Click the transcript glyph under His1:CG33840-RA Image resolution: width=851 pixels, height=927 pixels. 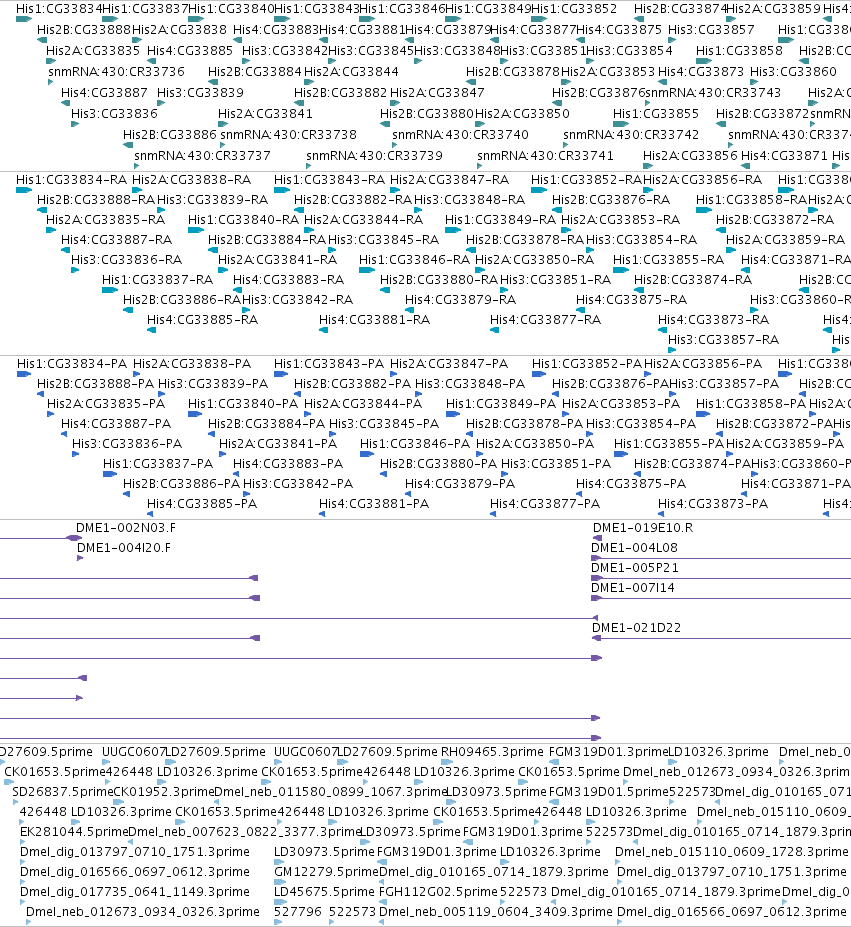point(196,230)
